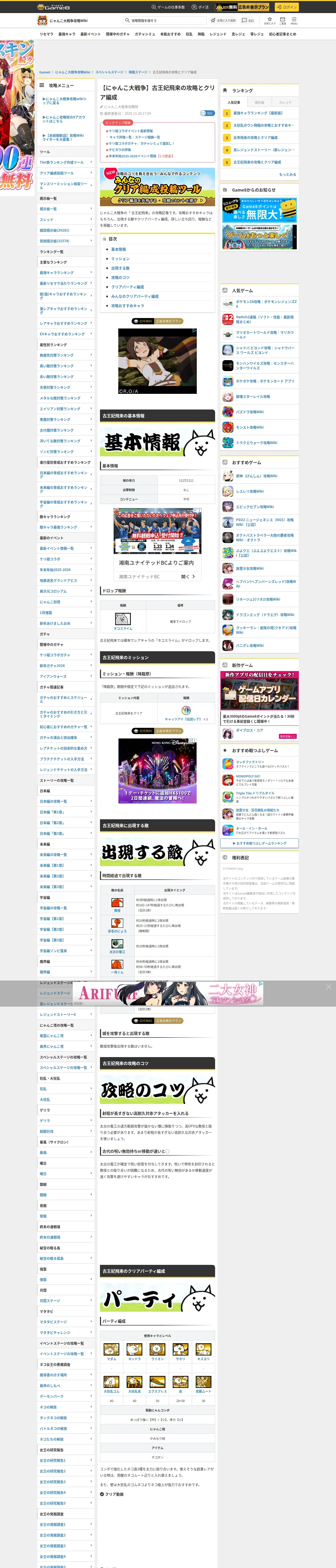Expand the クリア編成投稿ツール sidebar entry
Screen dimensions: 336x1568
pyautogui.click(x=66, y=173)
